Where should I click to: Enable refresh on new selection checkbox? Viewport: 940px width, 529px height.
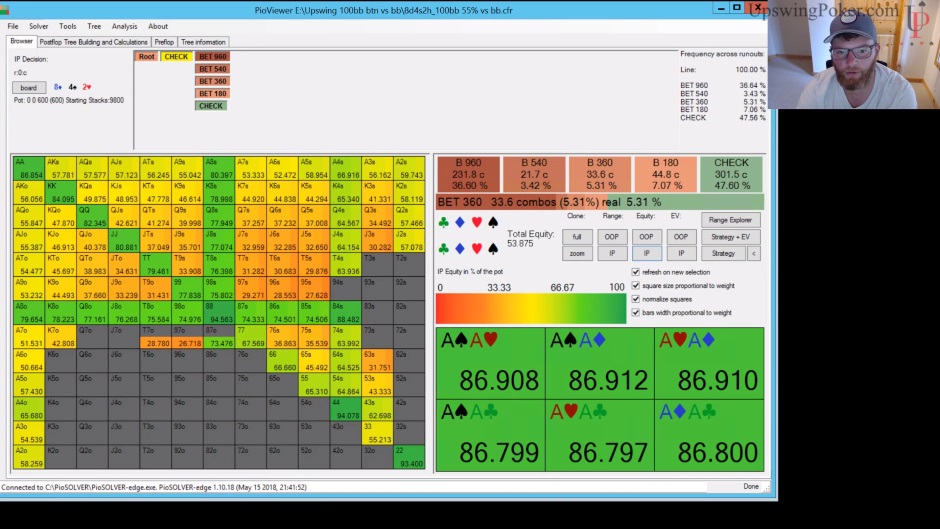coord(635,272)
